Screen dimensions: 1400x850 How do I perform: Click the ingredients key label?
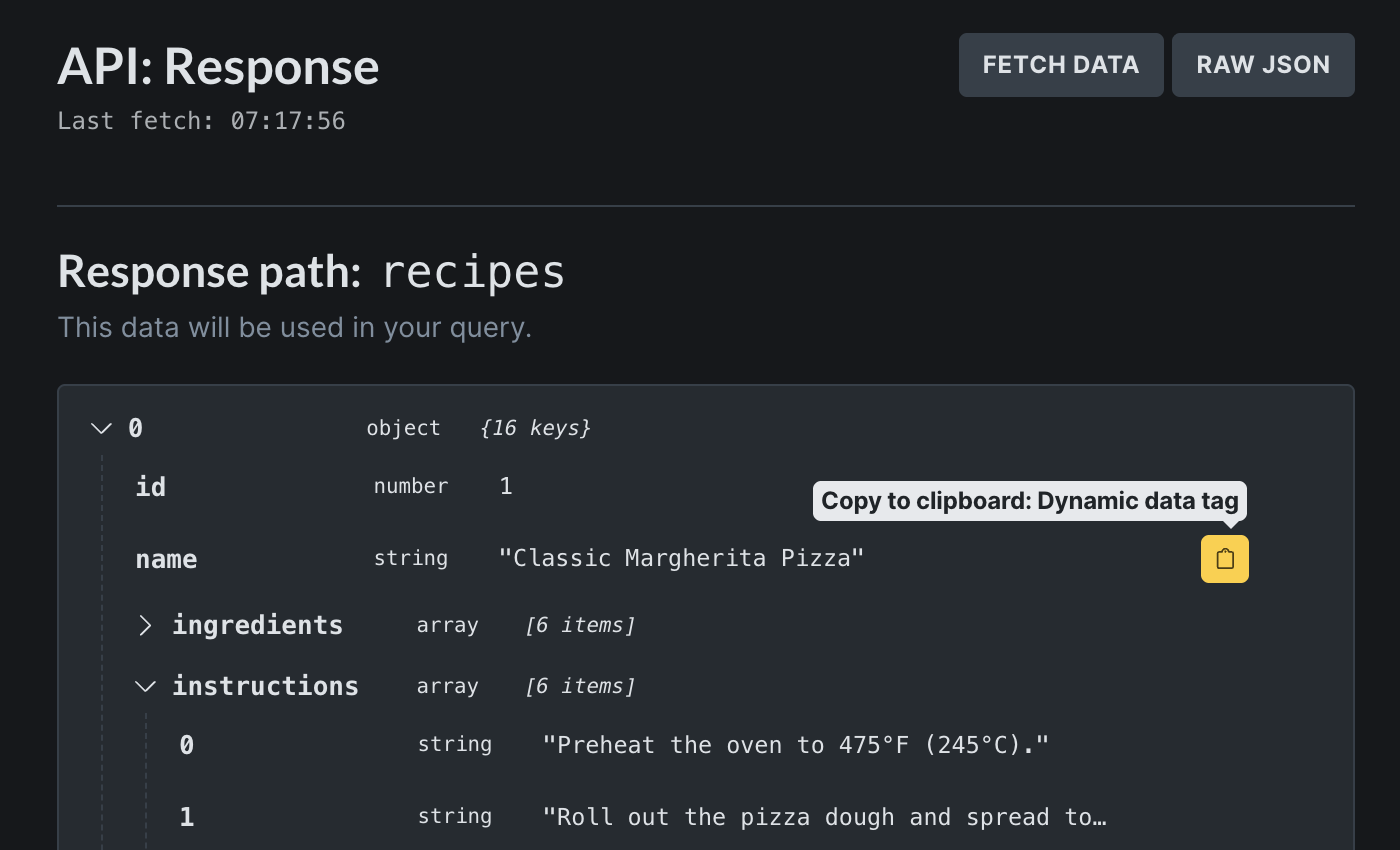click(257, 625)
